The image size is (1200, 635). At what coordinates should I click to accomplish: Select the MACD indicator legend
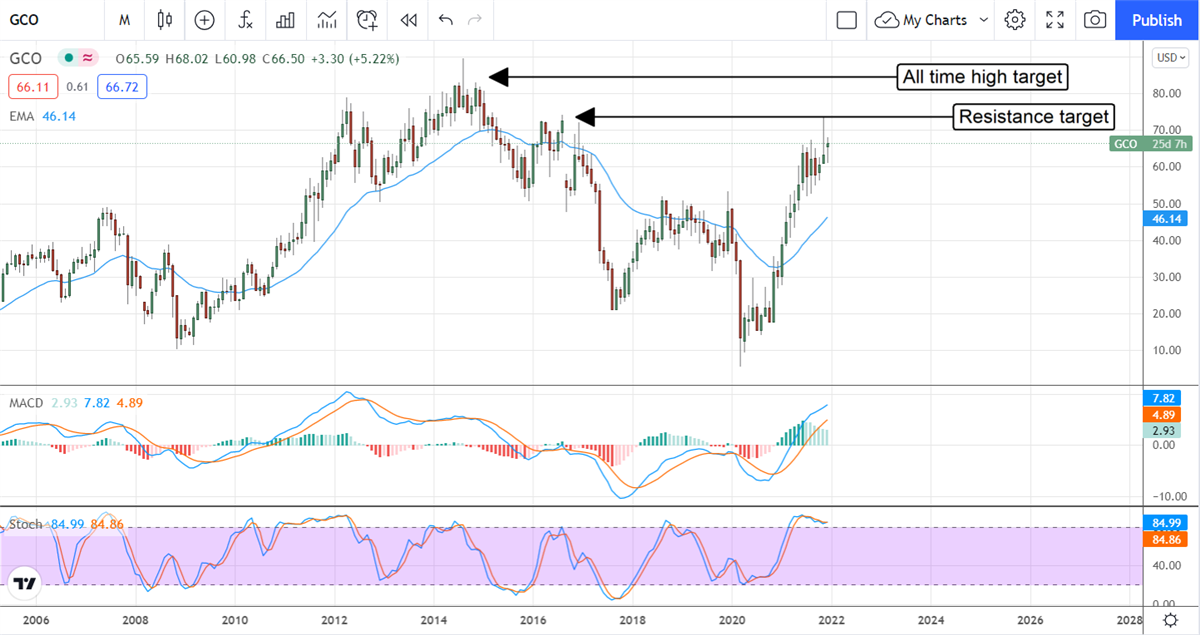point(24,402)
